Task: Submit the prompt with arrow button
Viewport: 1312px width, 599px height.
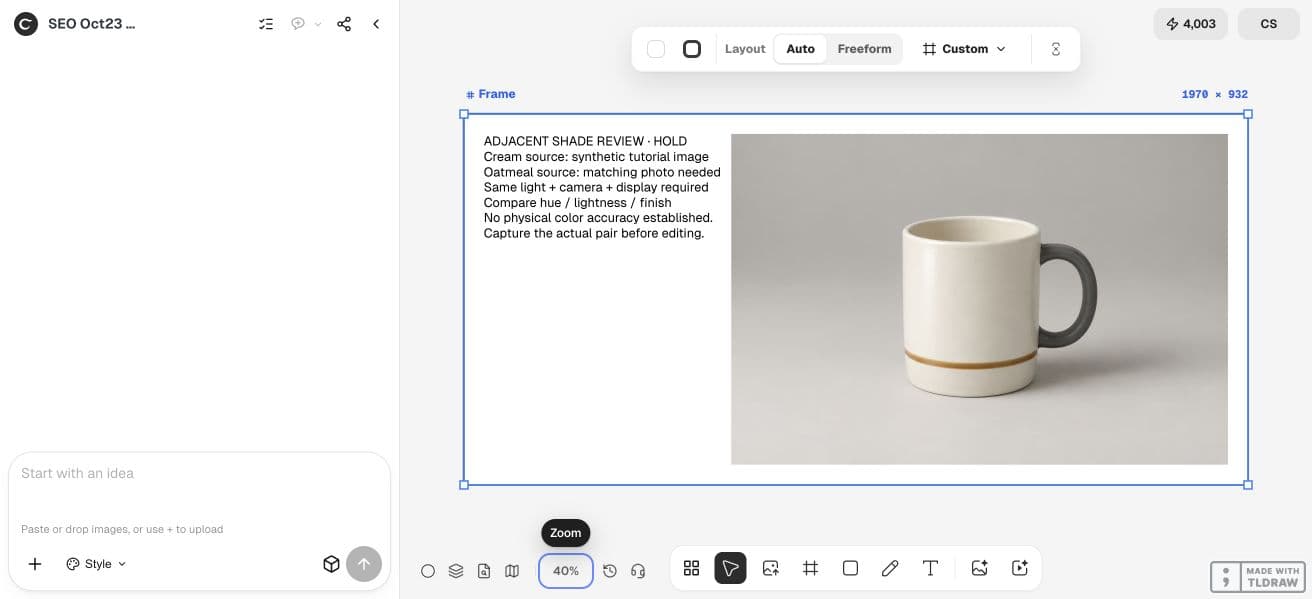Action: coord(364,564)
